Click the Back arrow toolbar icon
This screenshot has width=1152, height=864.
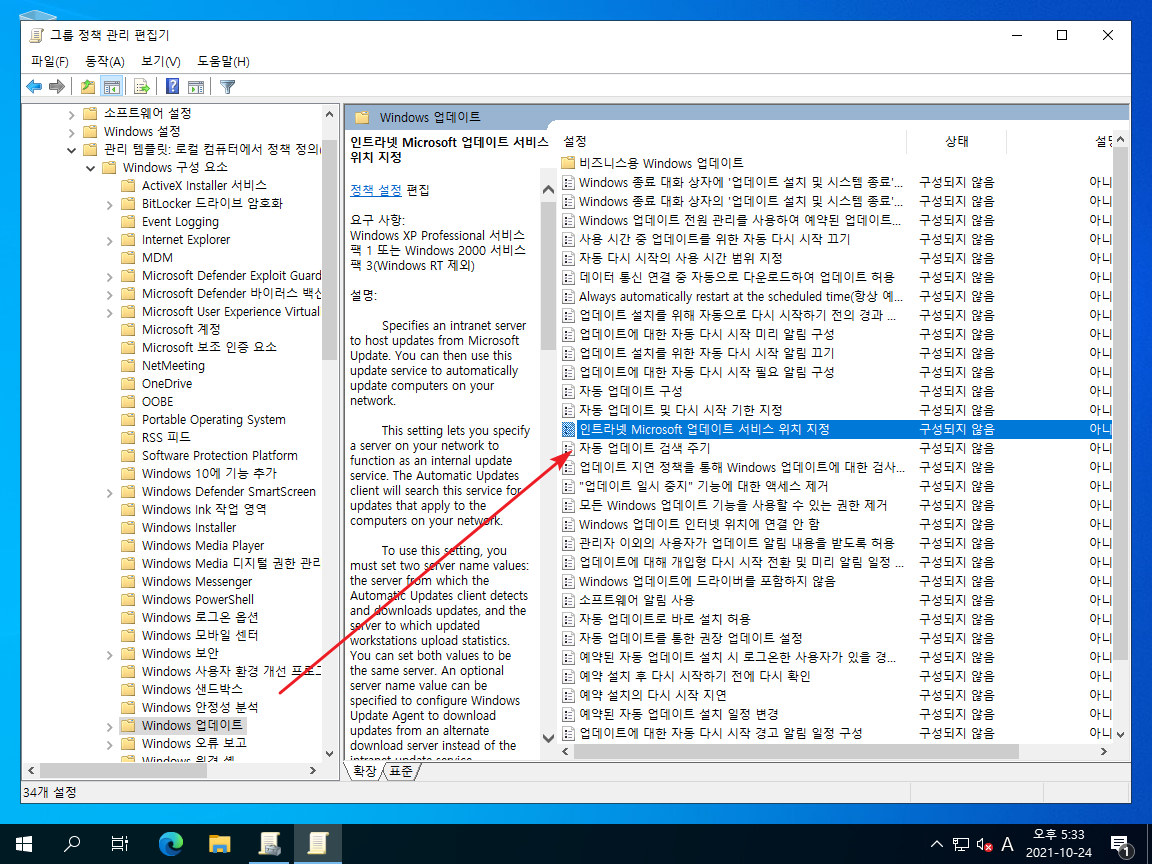pyautogui.click(x=34, y=87)
